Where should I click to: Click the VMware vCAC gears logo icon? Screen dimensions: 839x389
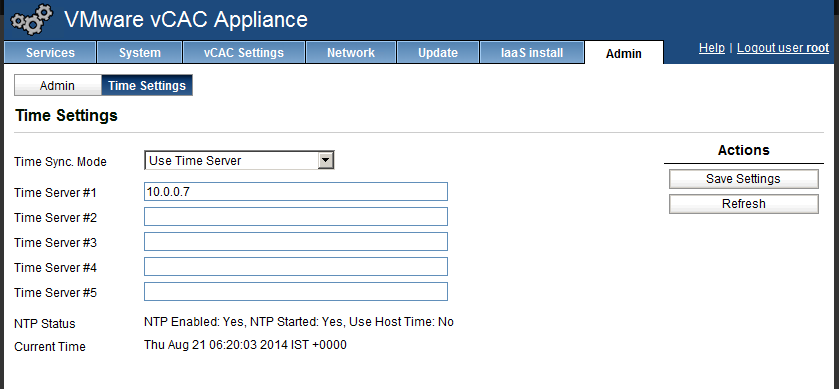(x=32, y=20)
